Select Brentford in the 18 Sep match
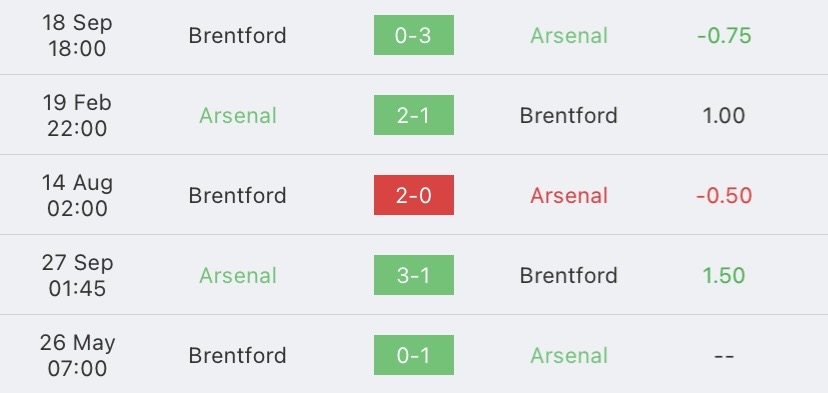 pyautogui.click(x=238, y=35)
